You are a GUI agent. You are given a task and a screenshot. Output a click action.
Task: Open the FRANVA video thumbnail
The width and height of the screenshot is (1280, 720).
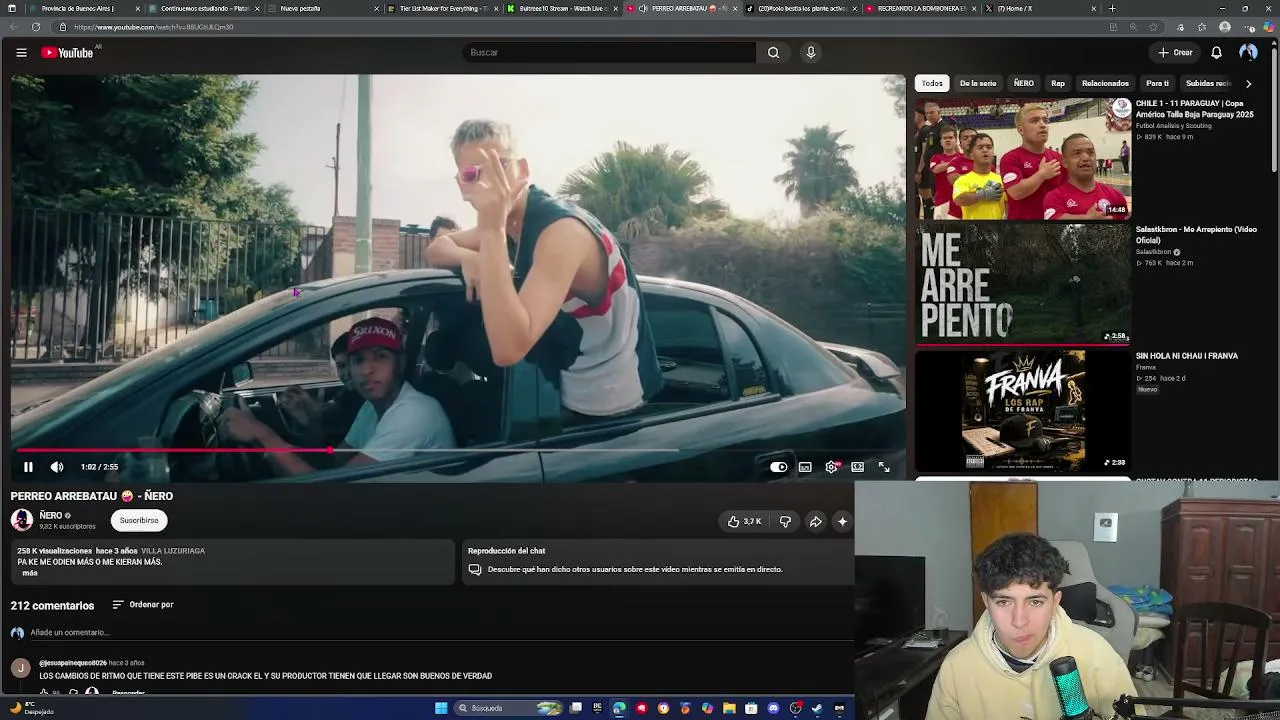(x=1023, y=410)
